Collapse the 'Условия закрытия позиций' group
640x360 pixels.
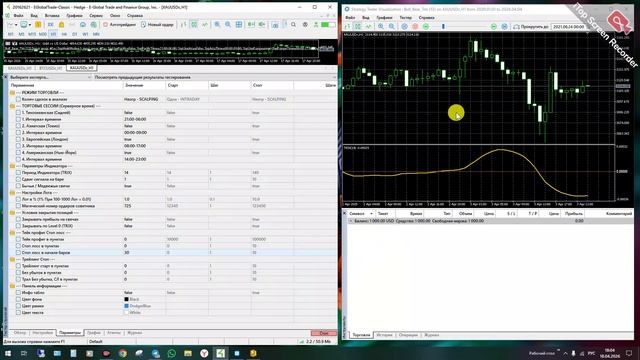point(12,213)
